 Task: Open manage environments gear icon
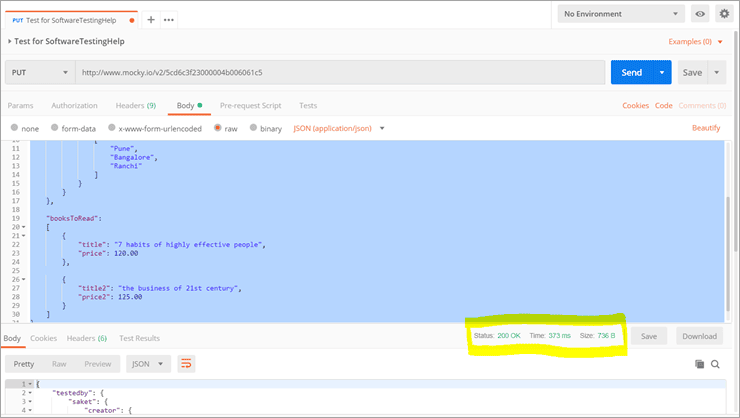point(723,14)
